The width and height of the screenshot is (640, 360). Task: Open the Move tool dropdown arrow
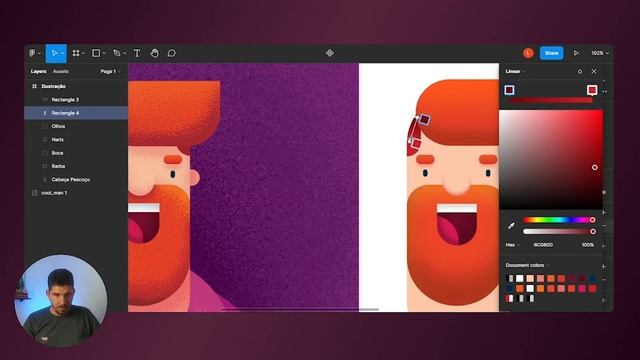click(x=62, y=53)
